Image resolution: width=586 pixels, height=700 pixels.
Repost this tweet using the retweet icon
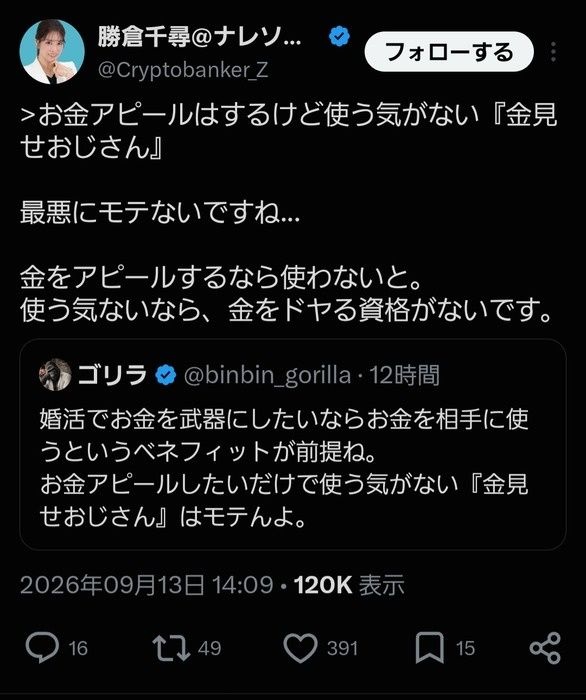[171, 648]
